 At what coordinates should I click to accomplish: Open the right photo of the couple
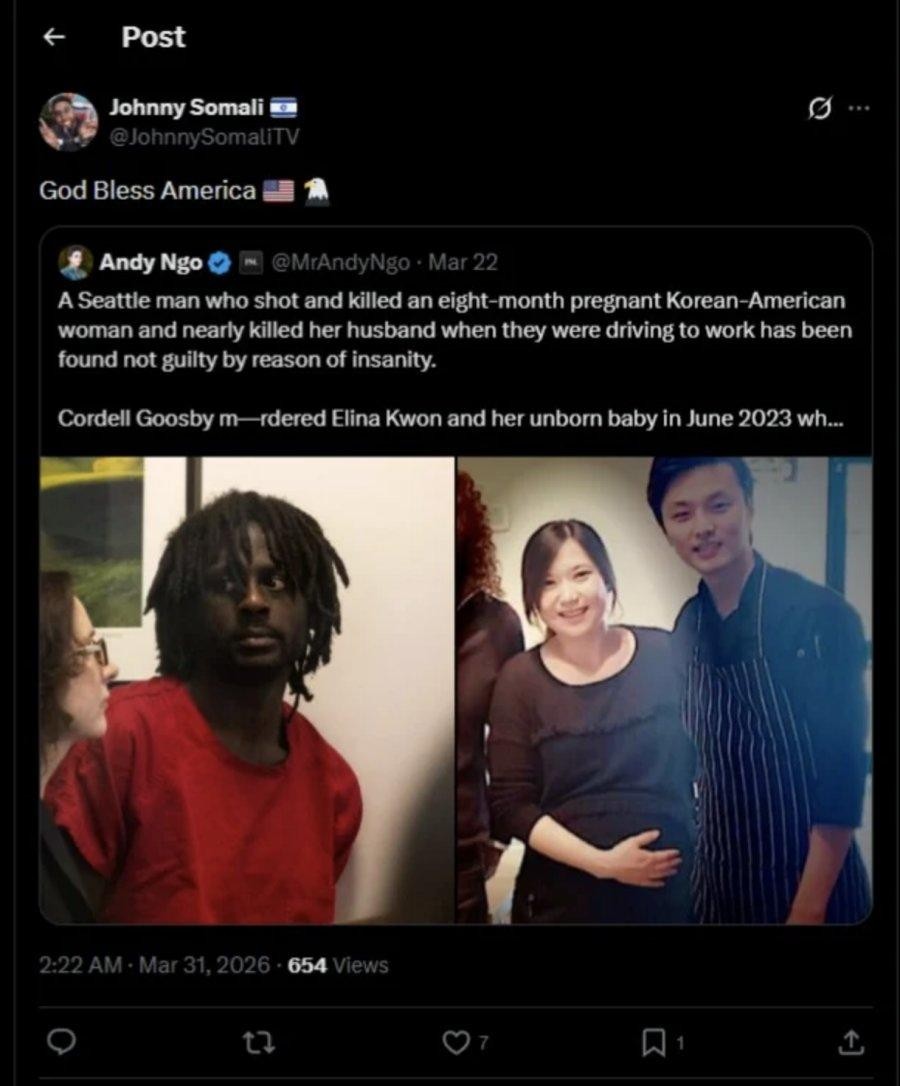coord(664,690)
